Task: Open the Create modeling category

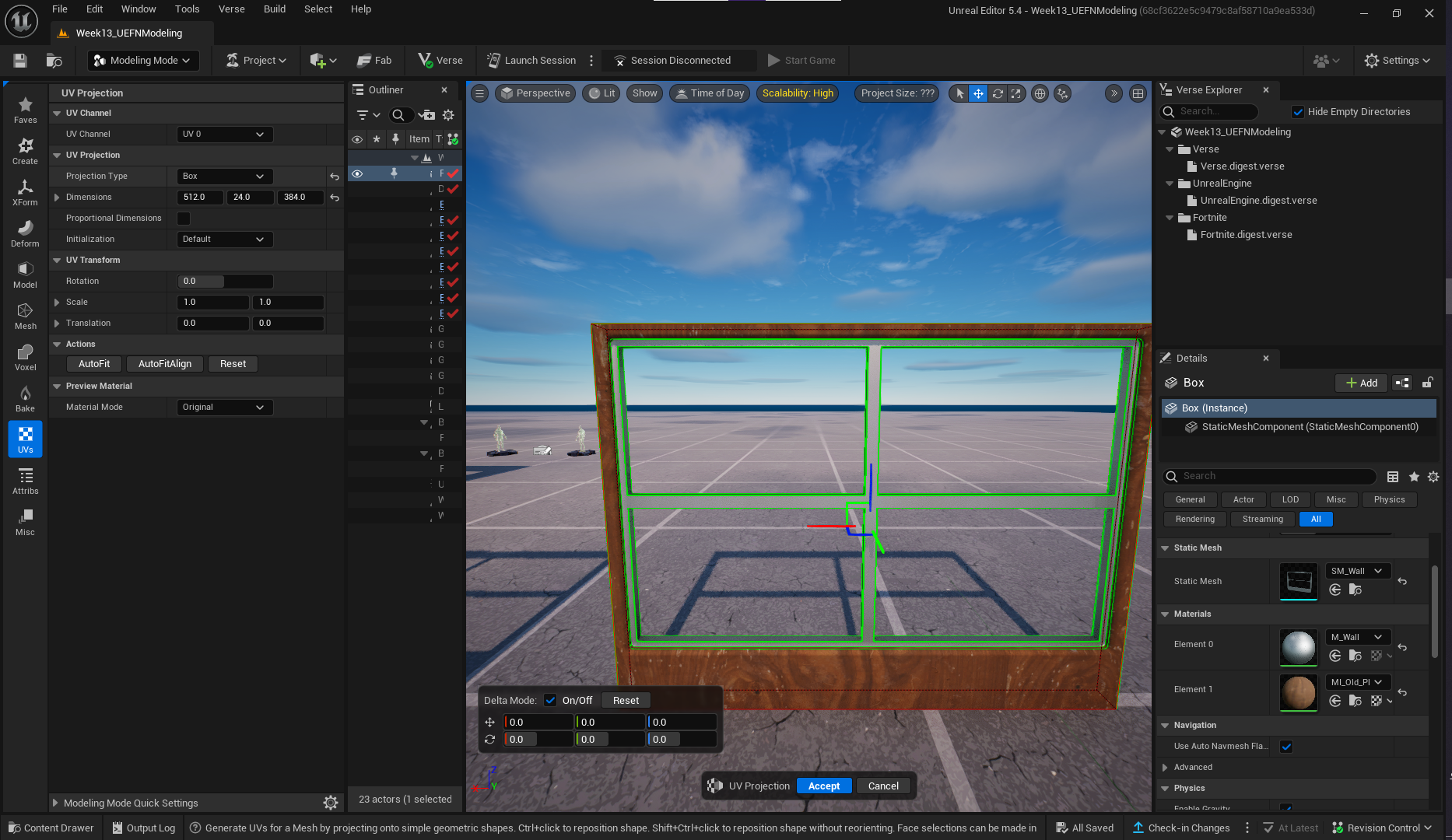Action: pos(25,151)
